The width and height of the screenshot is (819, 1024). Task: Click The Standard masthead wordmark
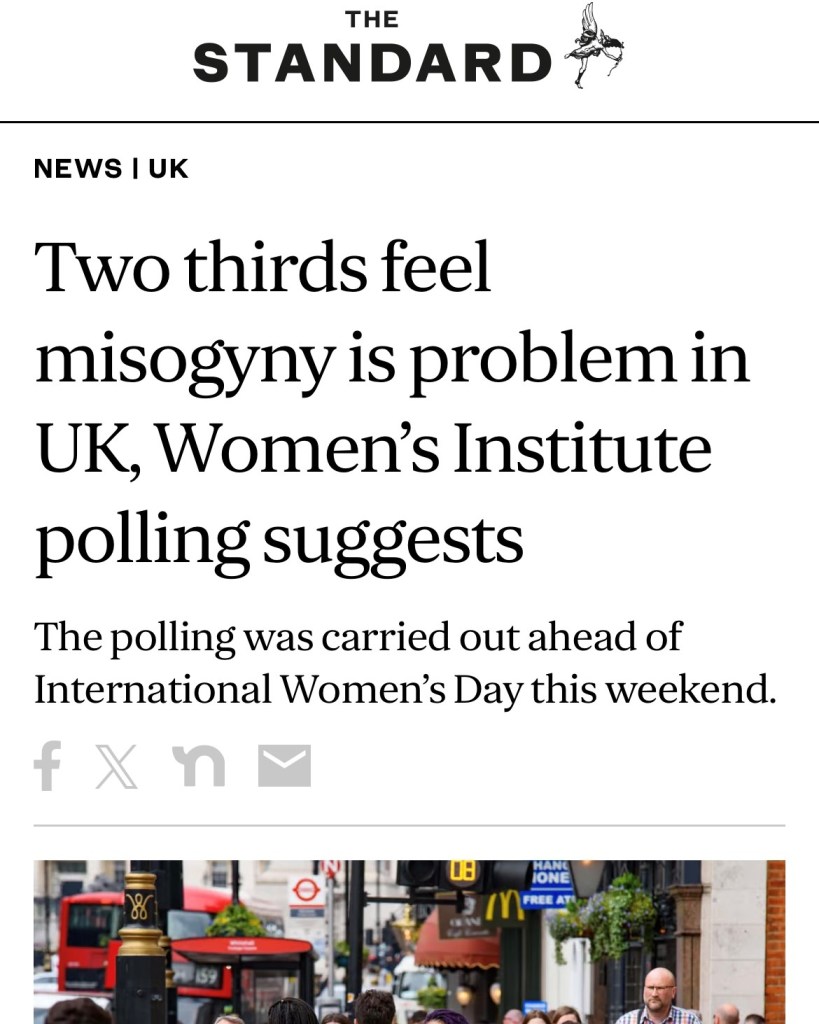coord(372,48)
